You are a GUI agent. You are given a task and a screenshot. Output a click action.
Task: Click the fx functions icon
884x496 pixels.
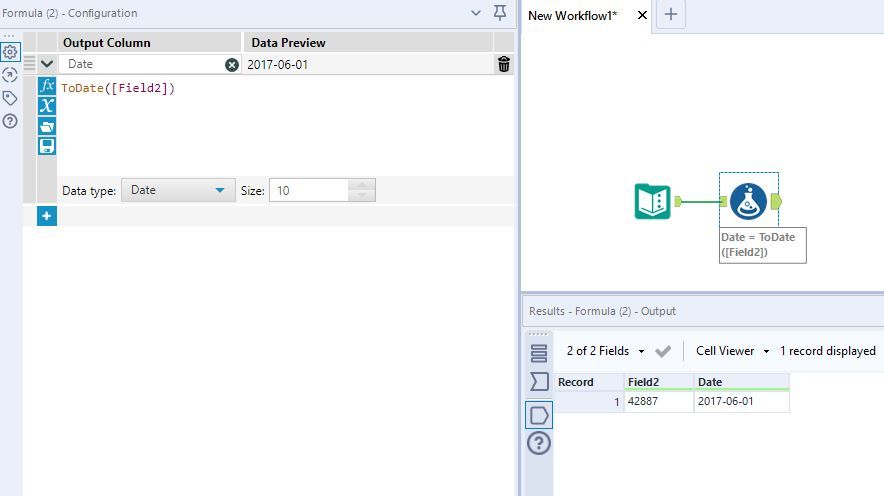[47, 86]
